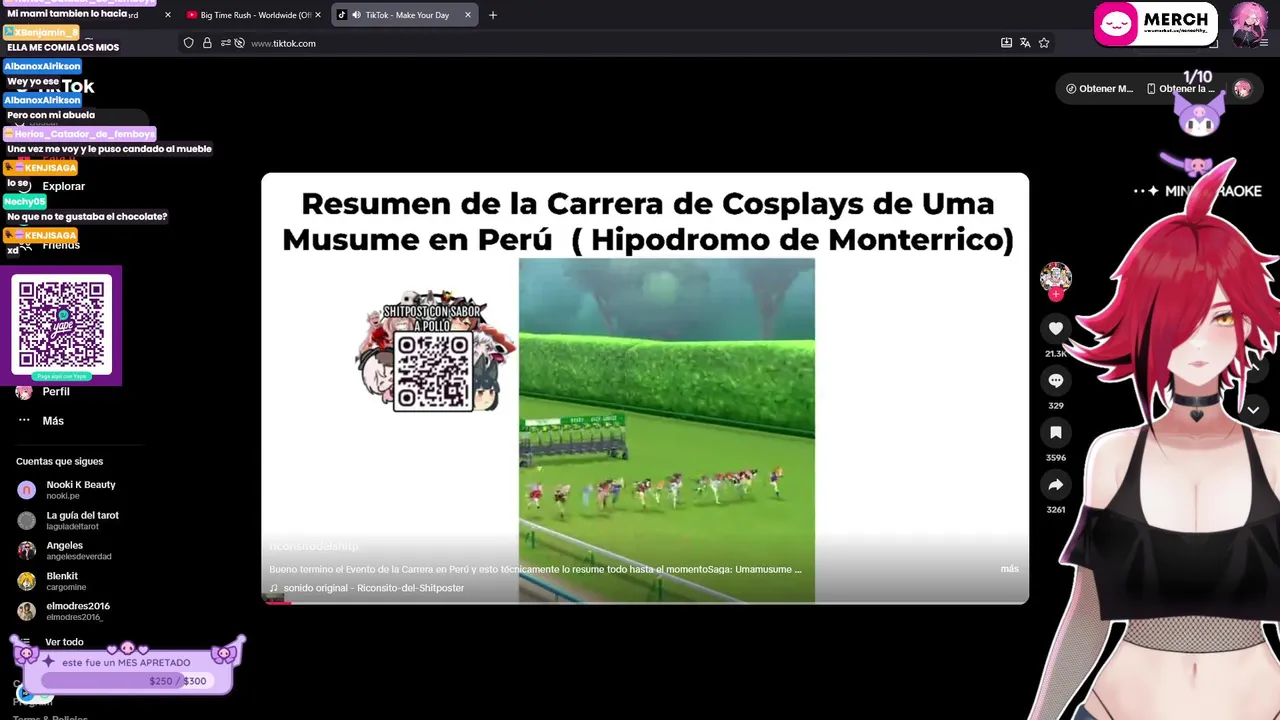Click the translate page icon in address bar

click(1025, 43)
